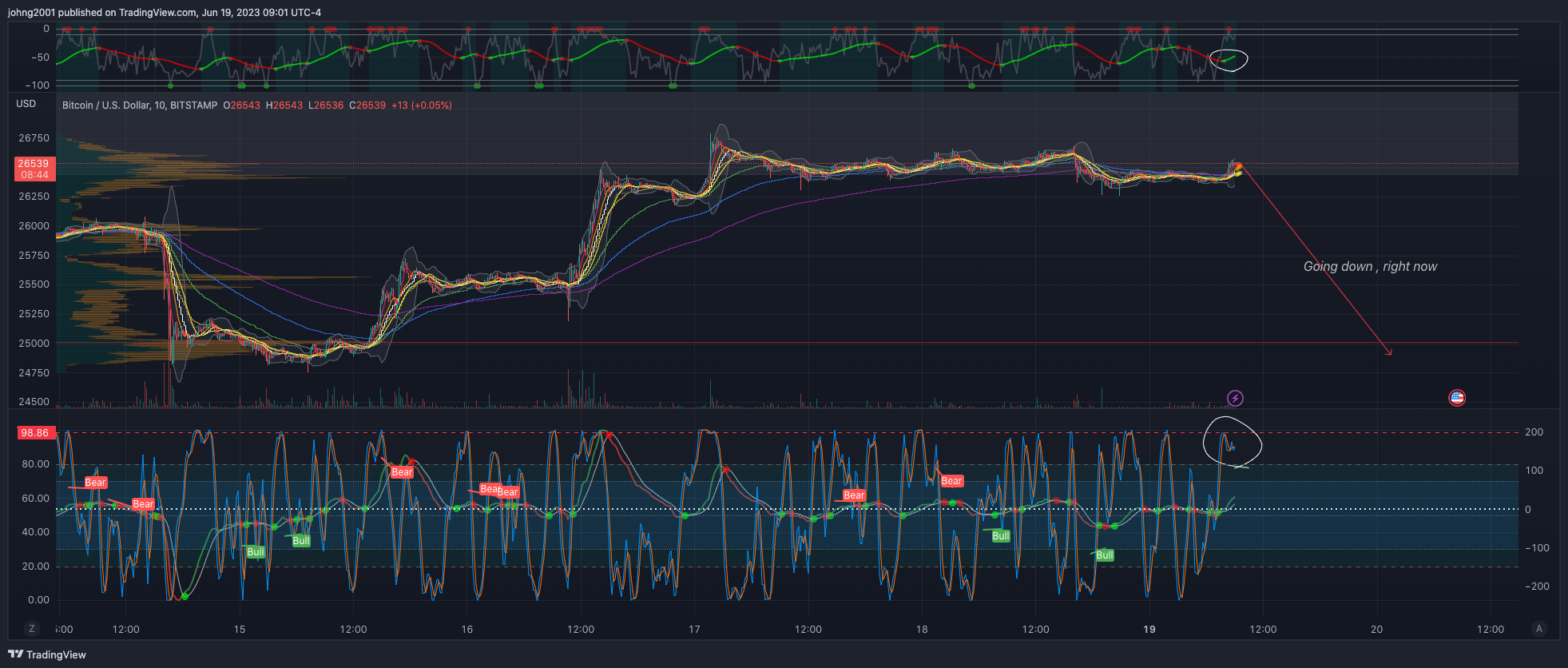The image size is (1568, 668).
Task: Click the date label 18 on time axis
Action: (922, 630)
